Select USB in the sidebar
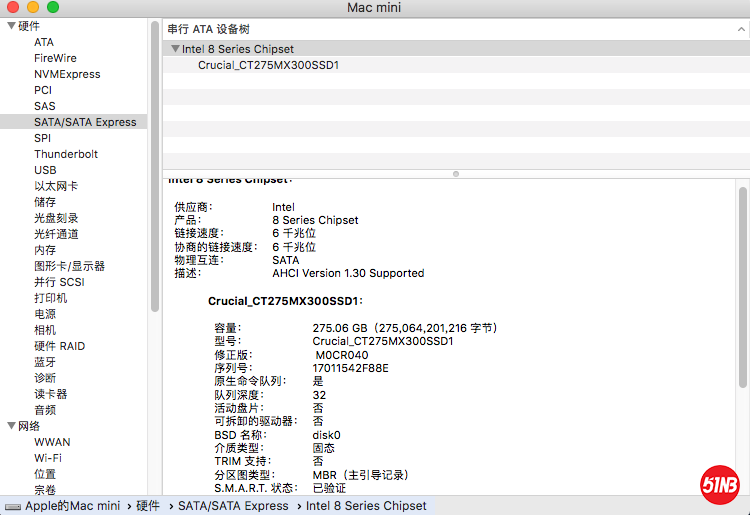The width and height of the screenshot is (750, 515). (x=45, y=170)
